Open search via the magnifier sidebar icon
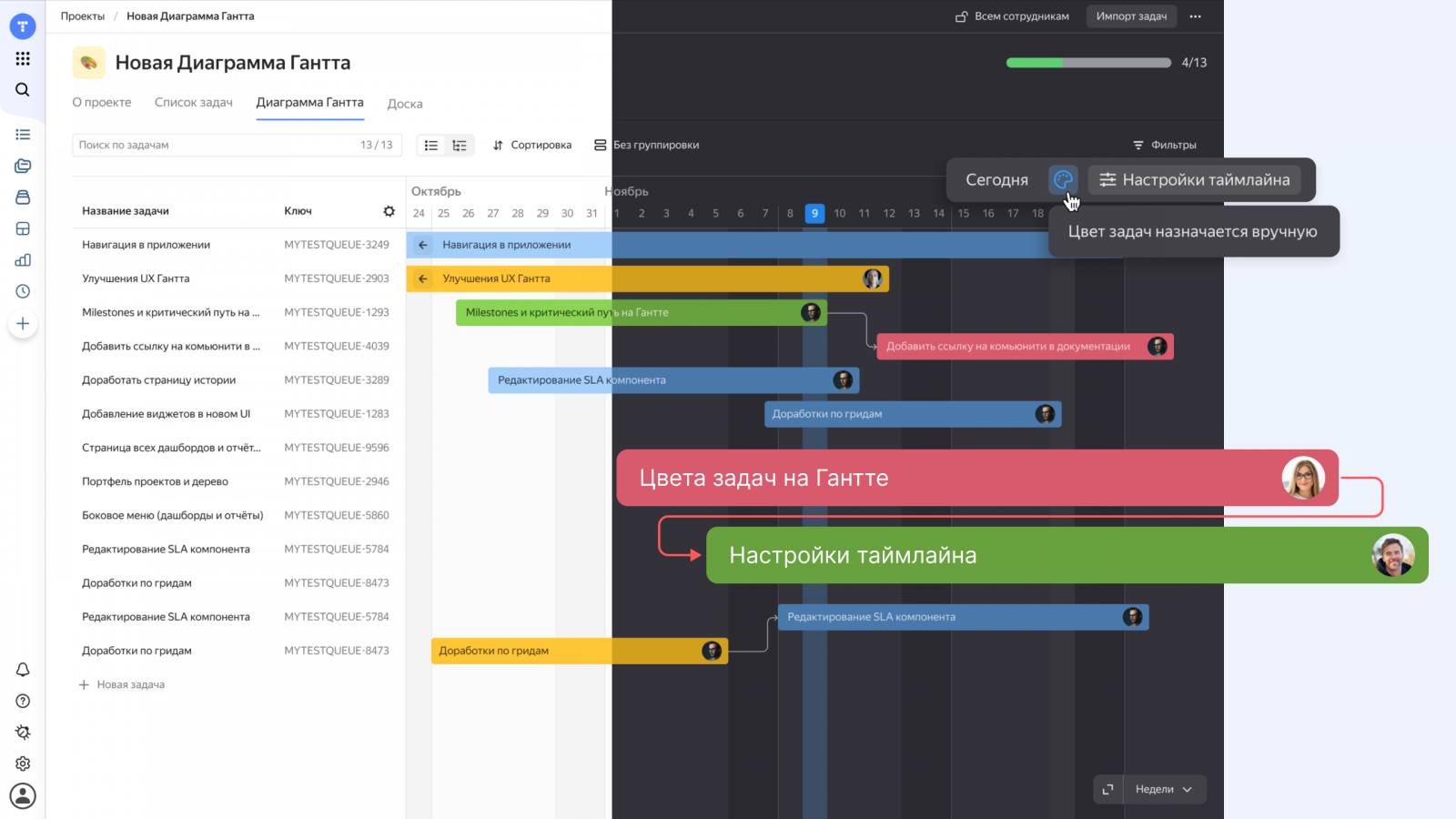The image size is (1456, 819). [23, 90]
